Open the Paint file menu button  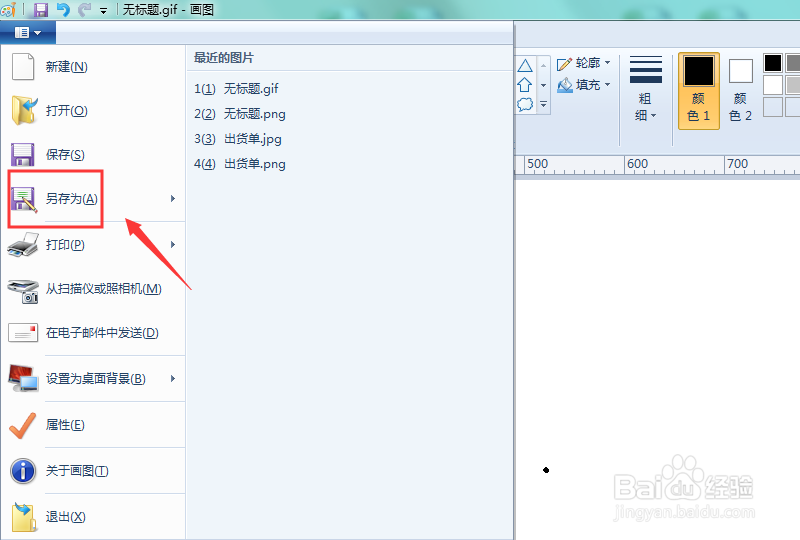28,33
